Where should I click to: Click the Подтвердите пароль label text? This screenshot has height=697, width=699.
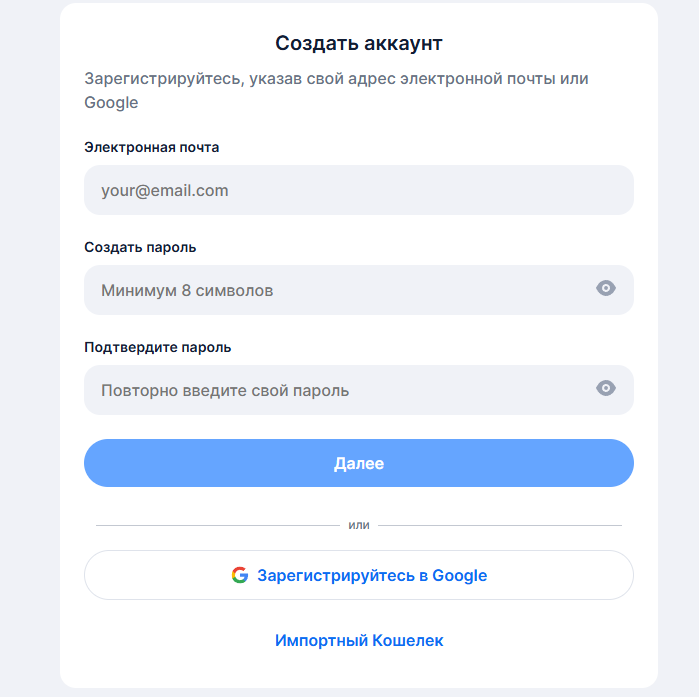(x=158, y=347)
